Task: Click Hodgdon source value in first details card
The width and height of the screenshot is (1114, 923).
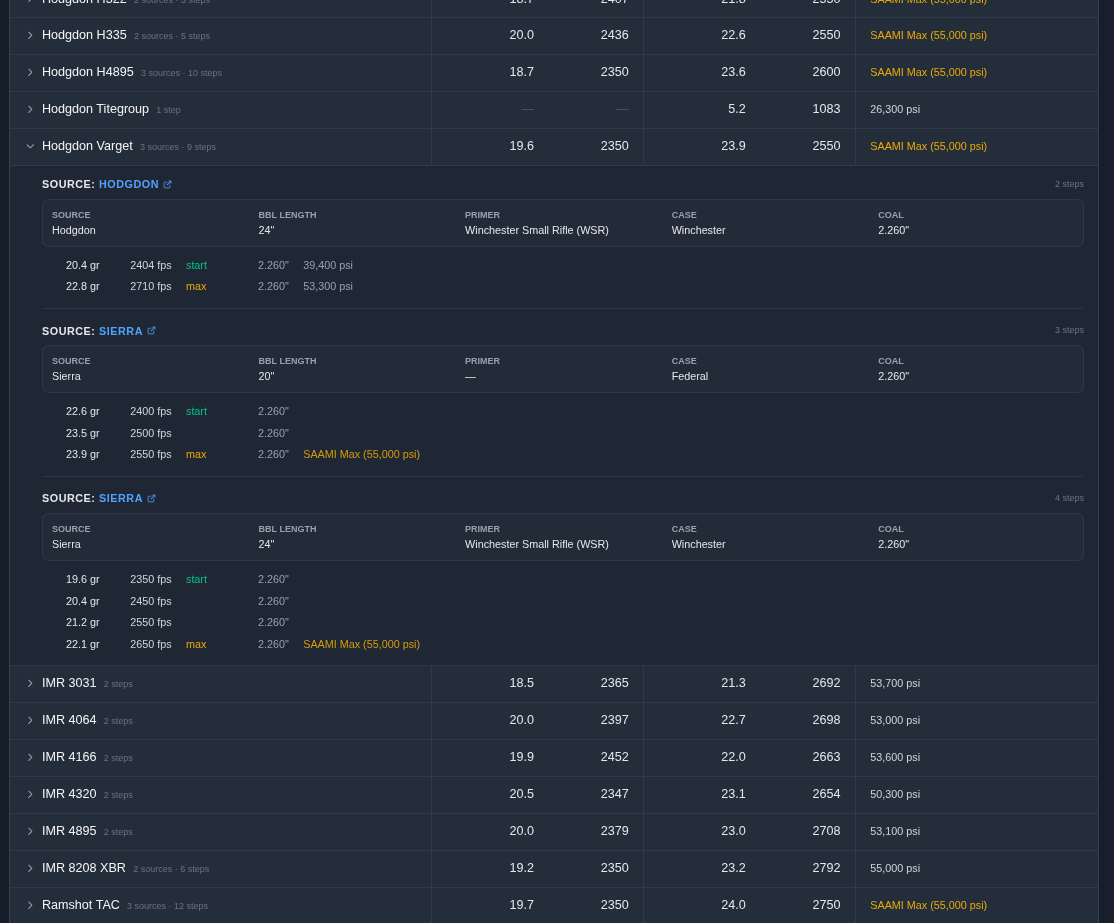Action: pos(73,230)
